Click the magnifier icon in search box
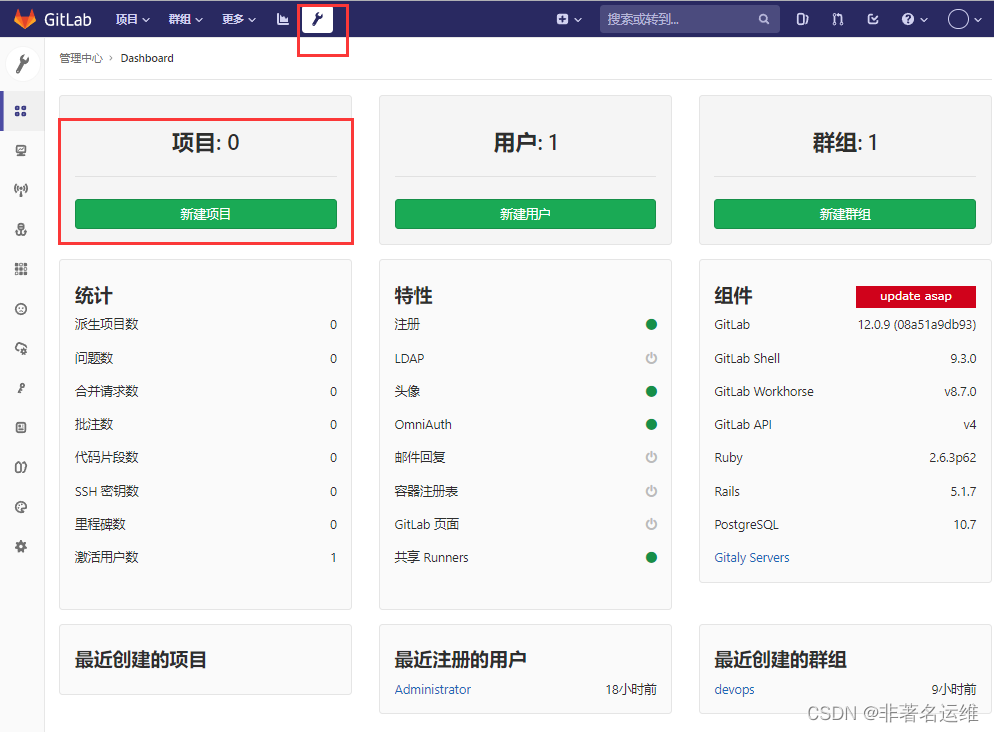994x732 pixels. (764, 20)
